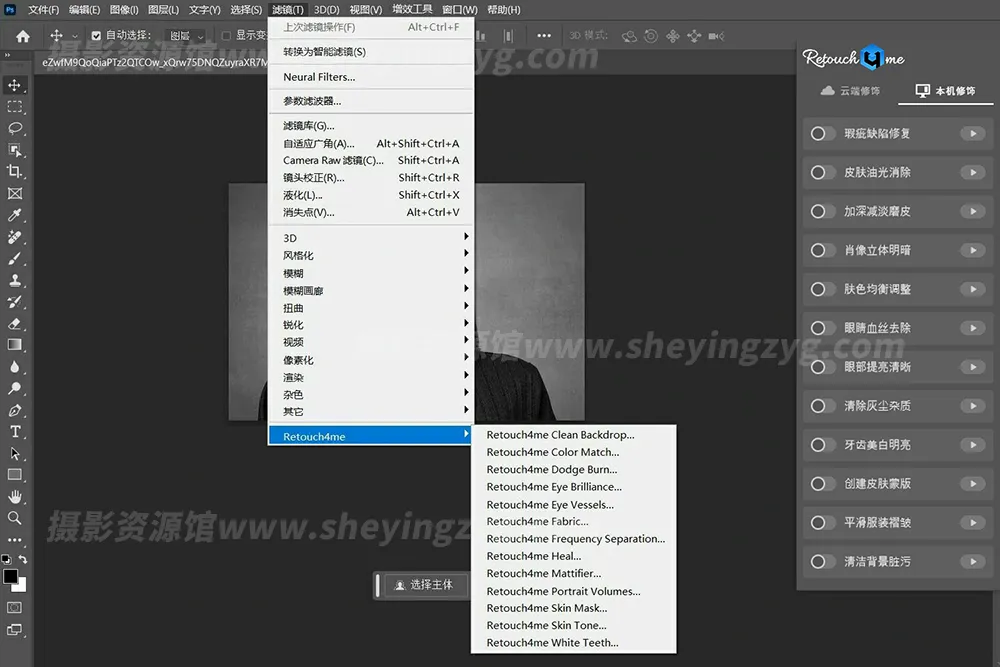The width and height of the screenshot is (1000, 667).
Task: Change the screen mode icon
Action: tap(15, 630)
